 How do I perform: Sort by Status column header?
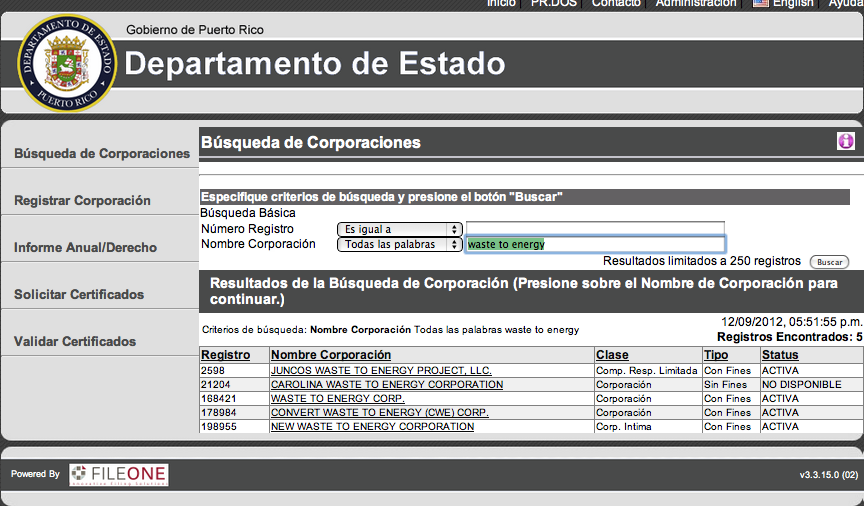(x=780, y=355)
